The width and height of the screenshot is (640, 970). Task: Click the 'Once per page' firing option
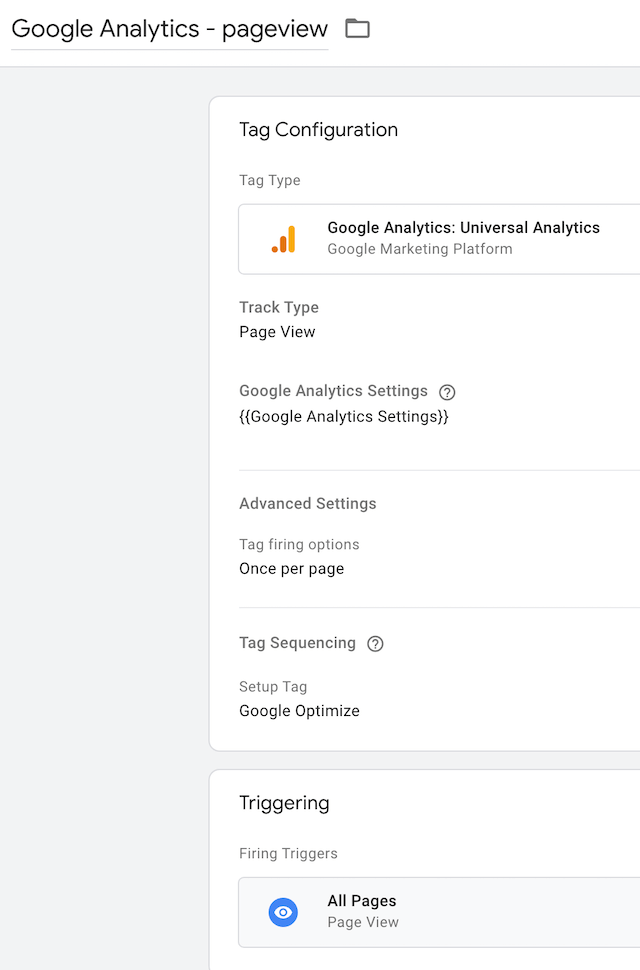pos(291,569)
